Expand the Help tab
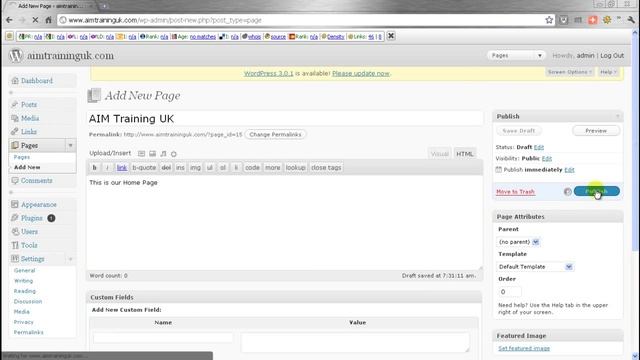The width and height of the screenshot is (640, 360). coord(608,72)
